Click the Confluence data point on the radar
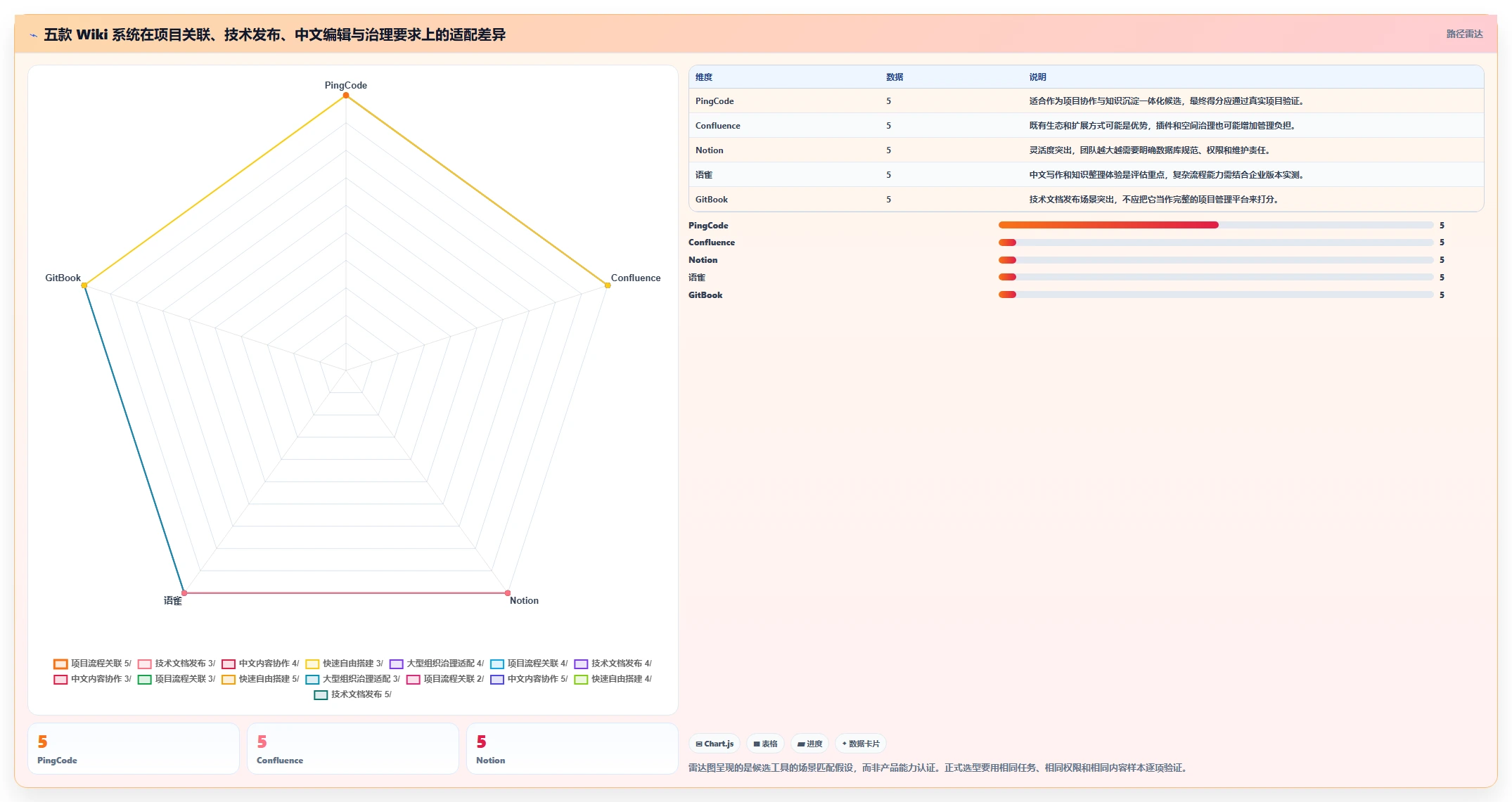Screen dimensions: 1512x802 point(608,285)
